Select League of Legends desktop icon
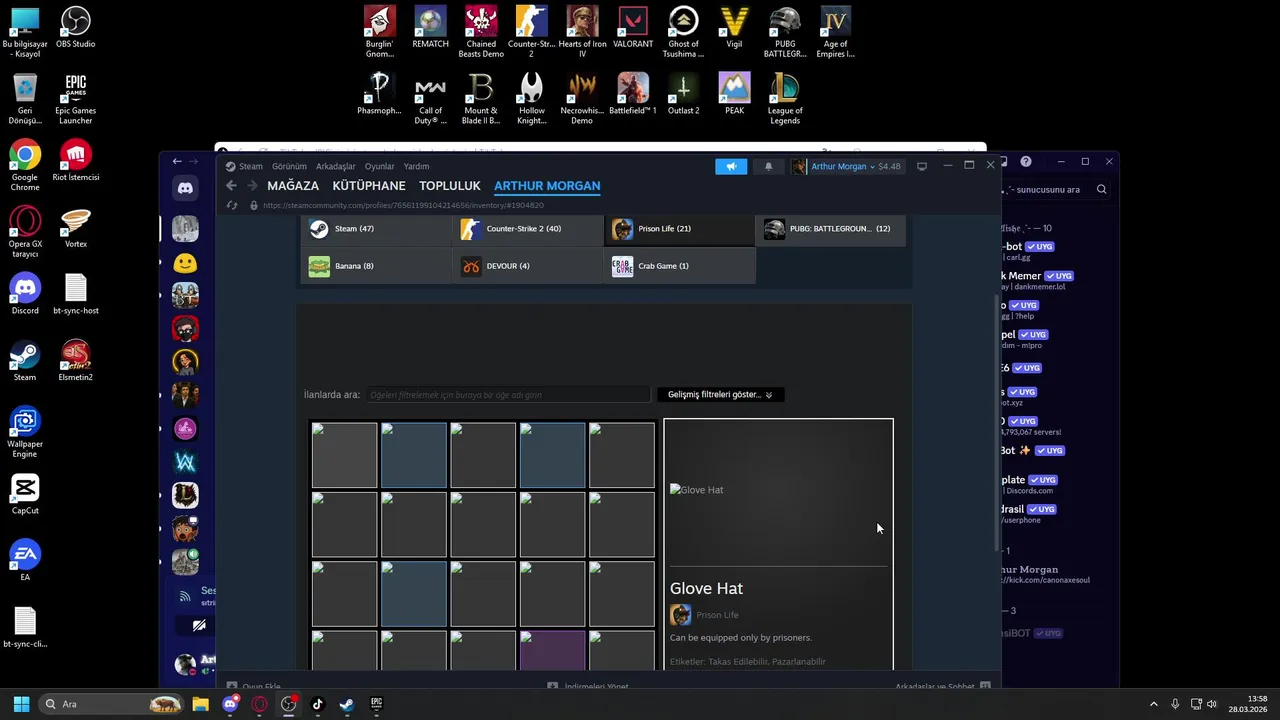Viewport: 1280px width, 720px height. (785, 99)
